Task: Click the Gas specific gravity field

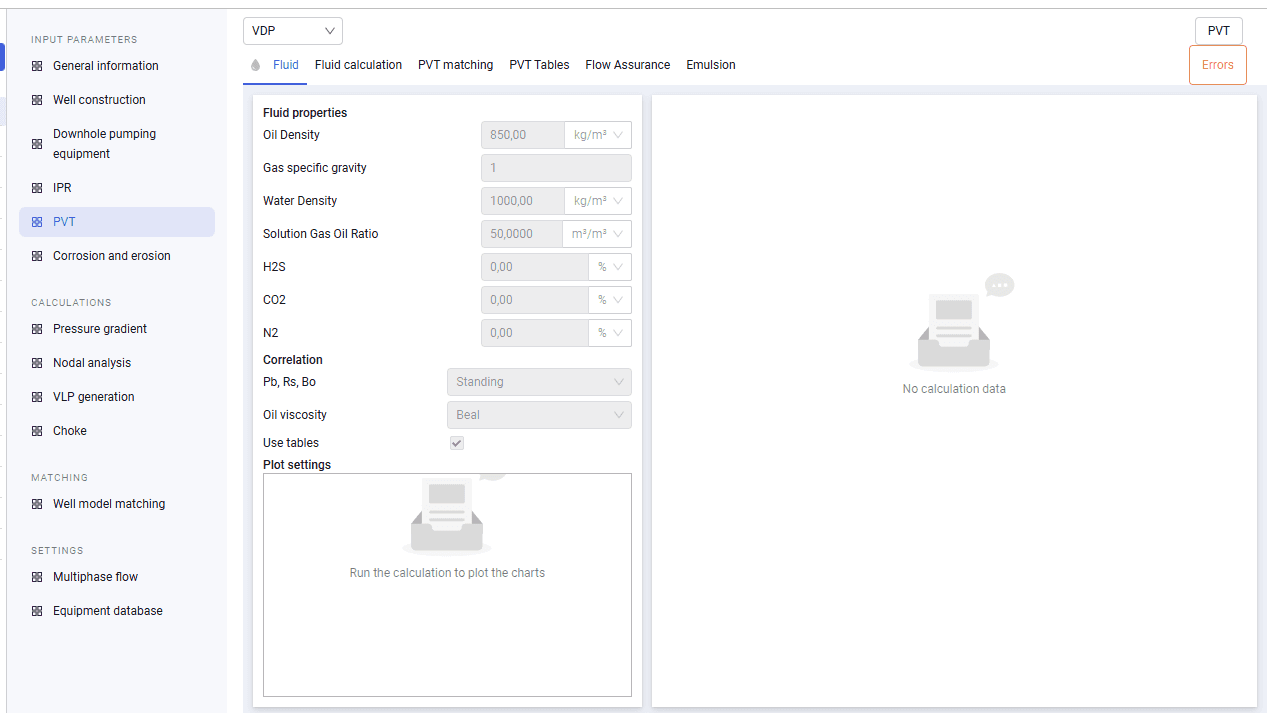Action: 556,168
